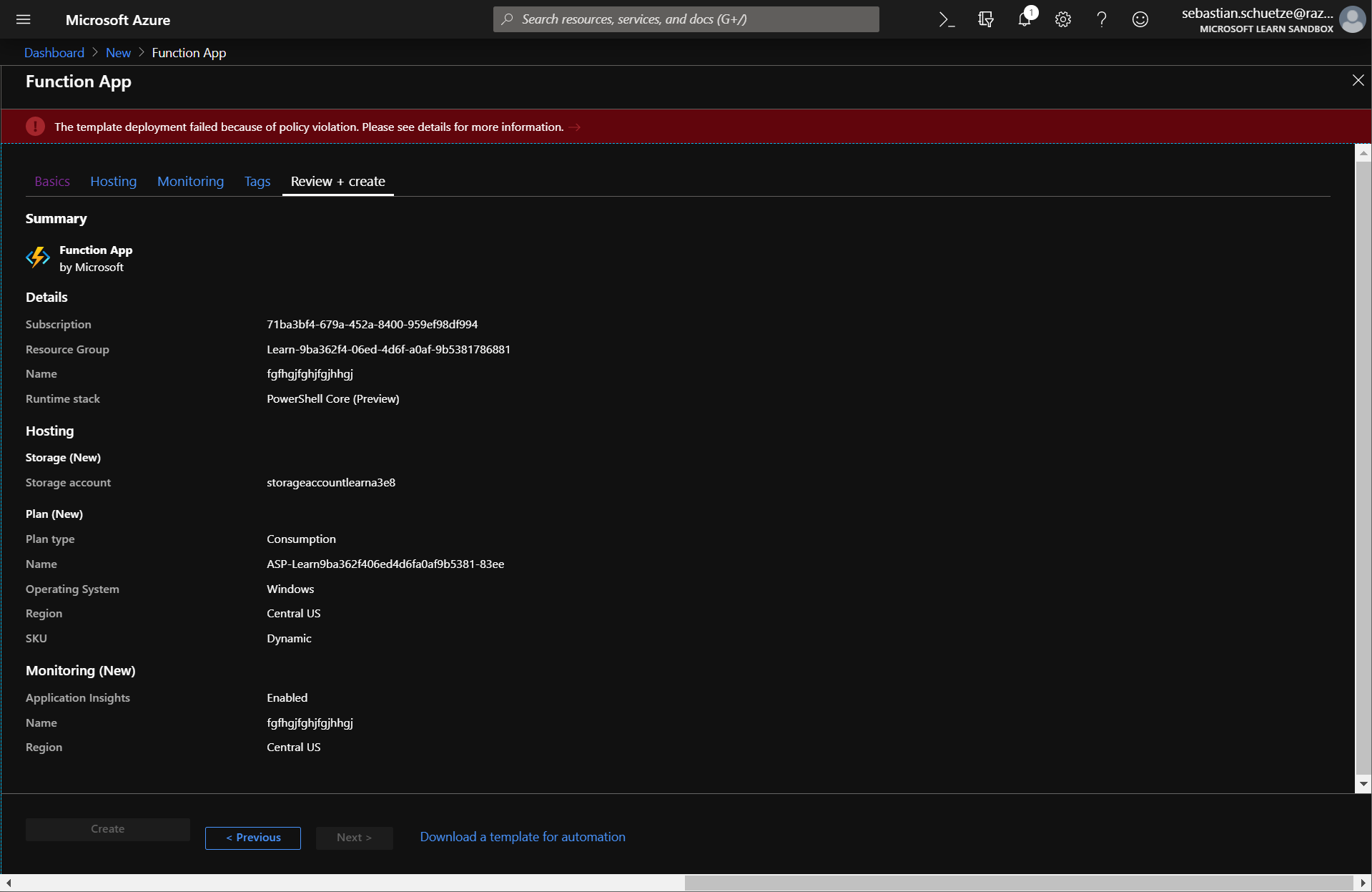Image resolution: width=1372 pixels, height=892 pixels.
Task: Open the notifications bell
Action: (1025, 19)
